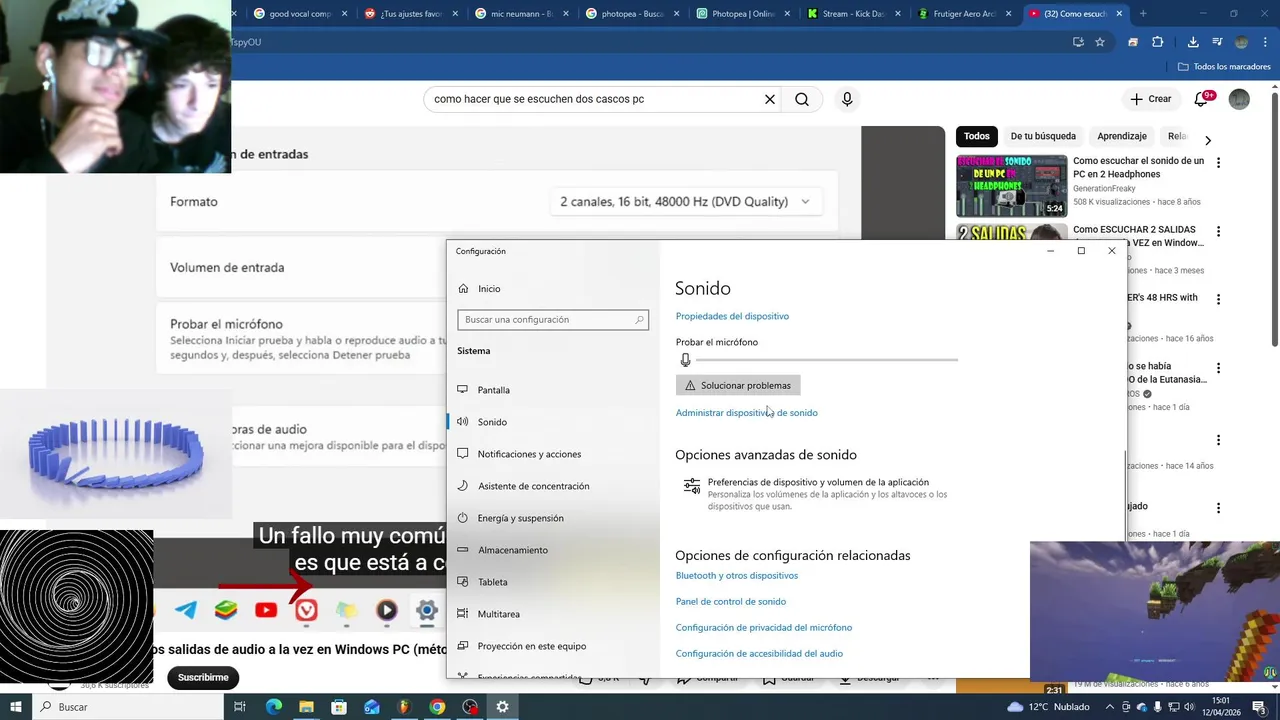Viewport: 1280px width, 720px height.
Task: Open options for 'Como escuchar el sonido' video
Action: [x=1218, y=162]
